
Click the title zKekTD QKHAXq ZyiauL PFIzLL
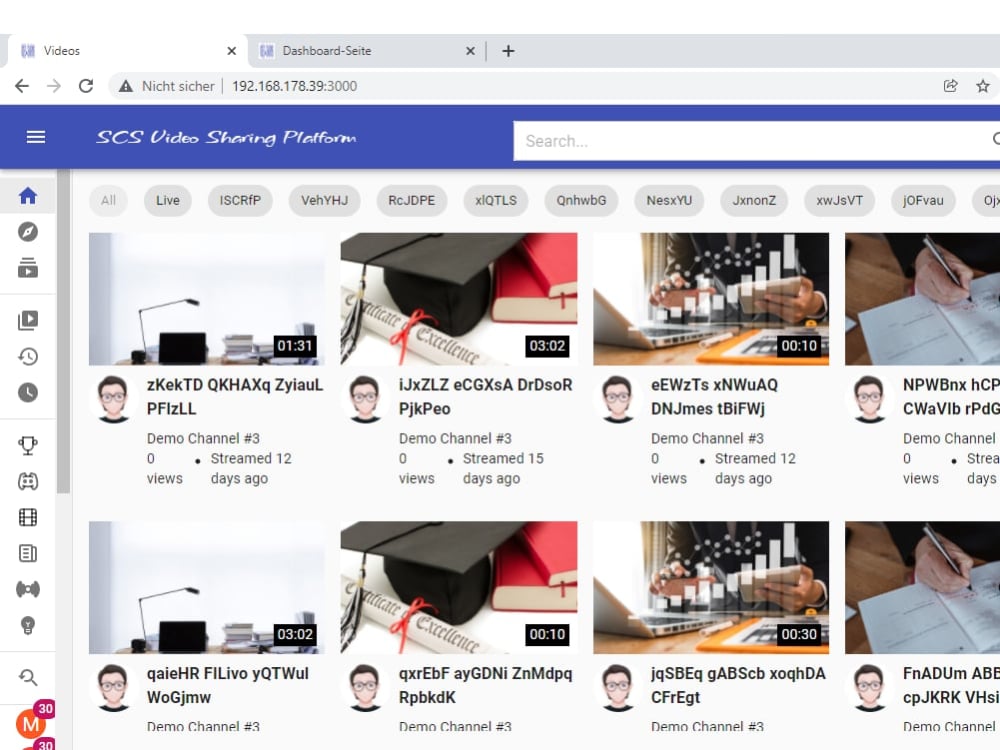(235, 397)
